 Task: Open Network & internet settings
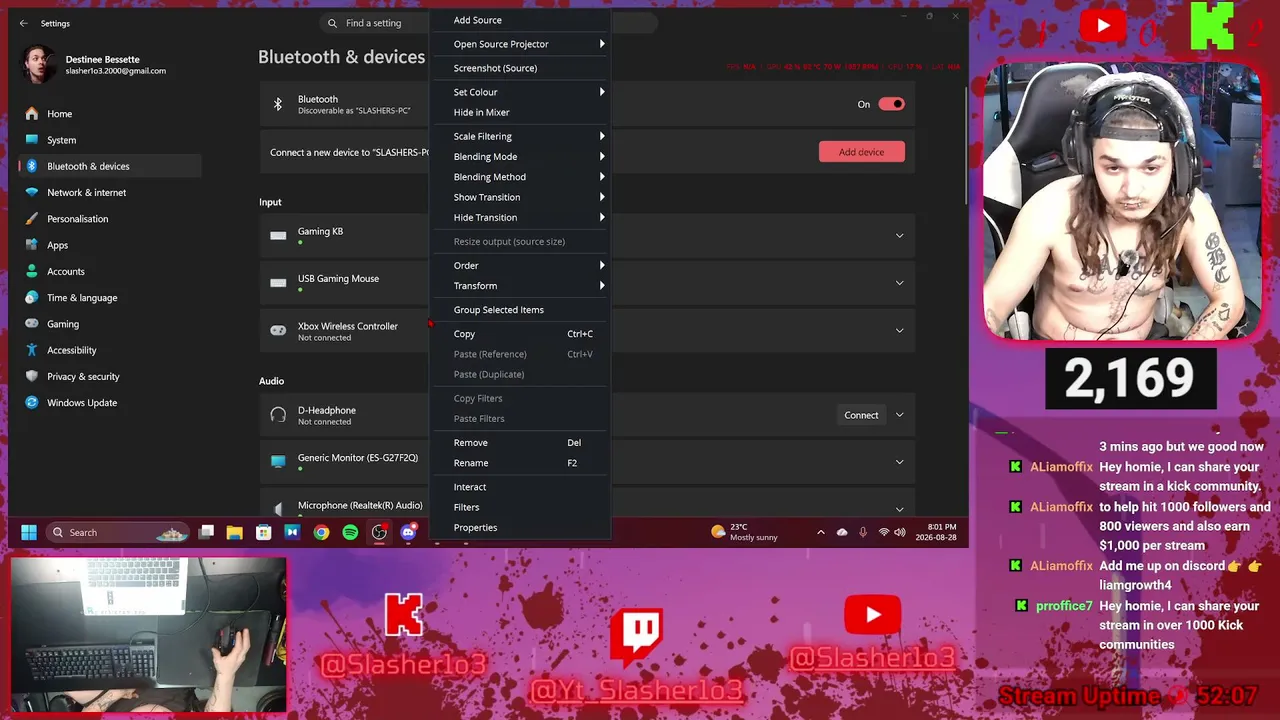110,192
